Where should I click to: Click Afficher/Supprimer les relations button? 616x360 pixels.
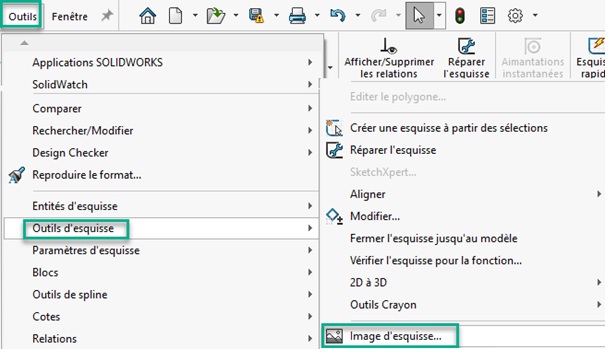(389, 58)
